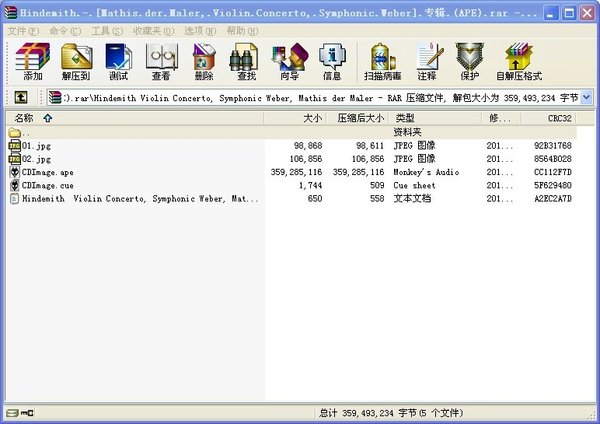The height and width of the screenshot is (424, 600).
Task: Click packed size 98,611 of 01.jpg
Action: coord(370,146)
